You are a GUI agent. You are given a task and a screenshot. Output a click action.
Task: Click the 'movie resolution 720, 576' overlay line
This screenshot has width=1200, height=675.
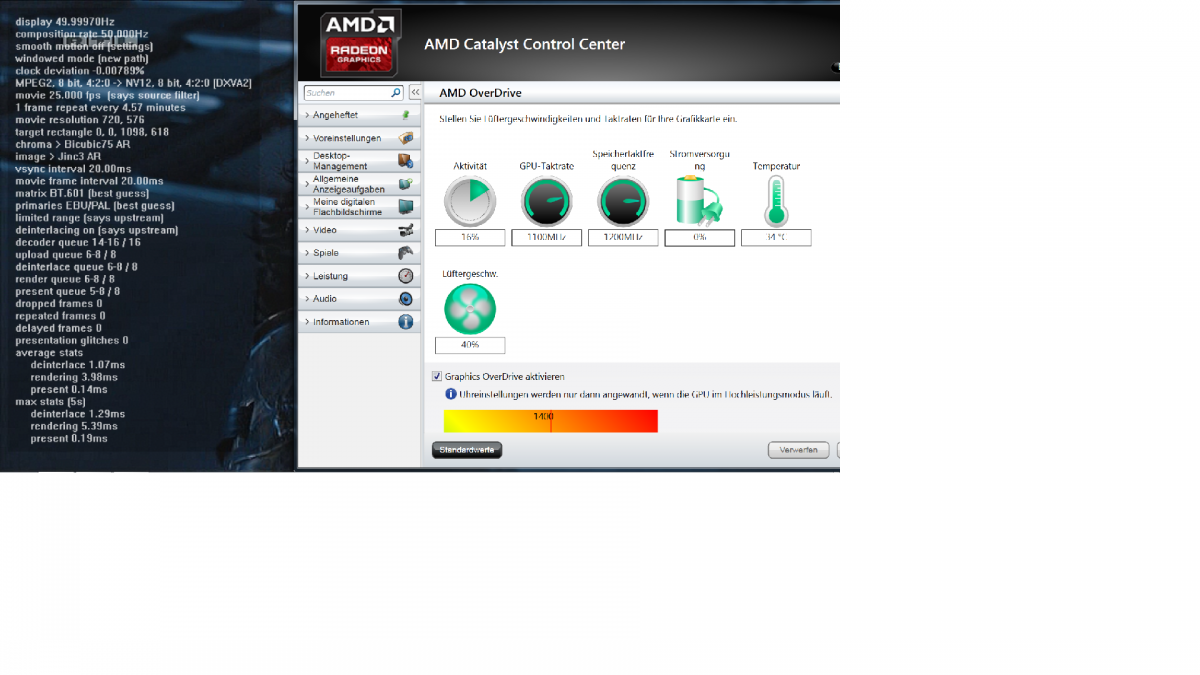80,120
